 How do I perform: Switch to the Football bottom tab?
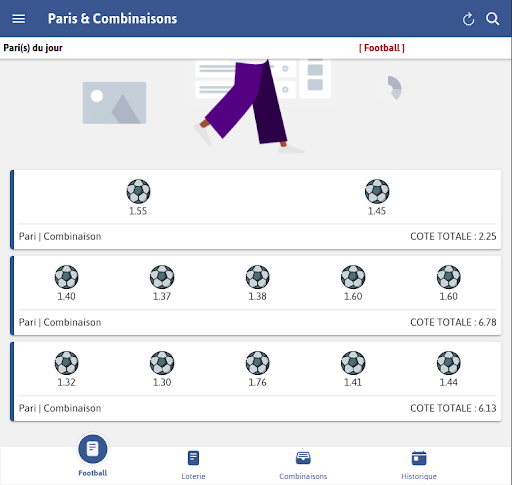point(93,455)
